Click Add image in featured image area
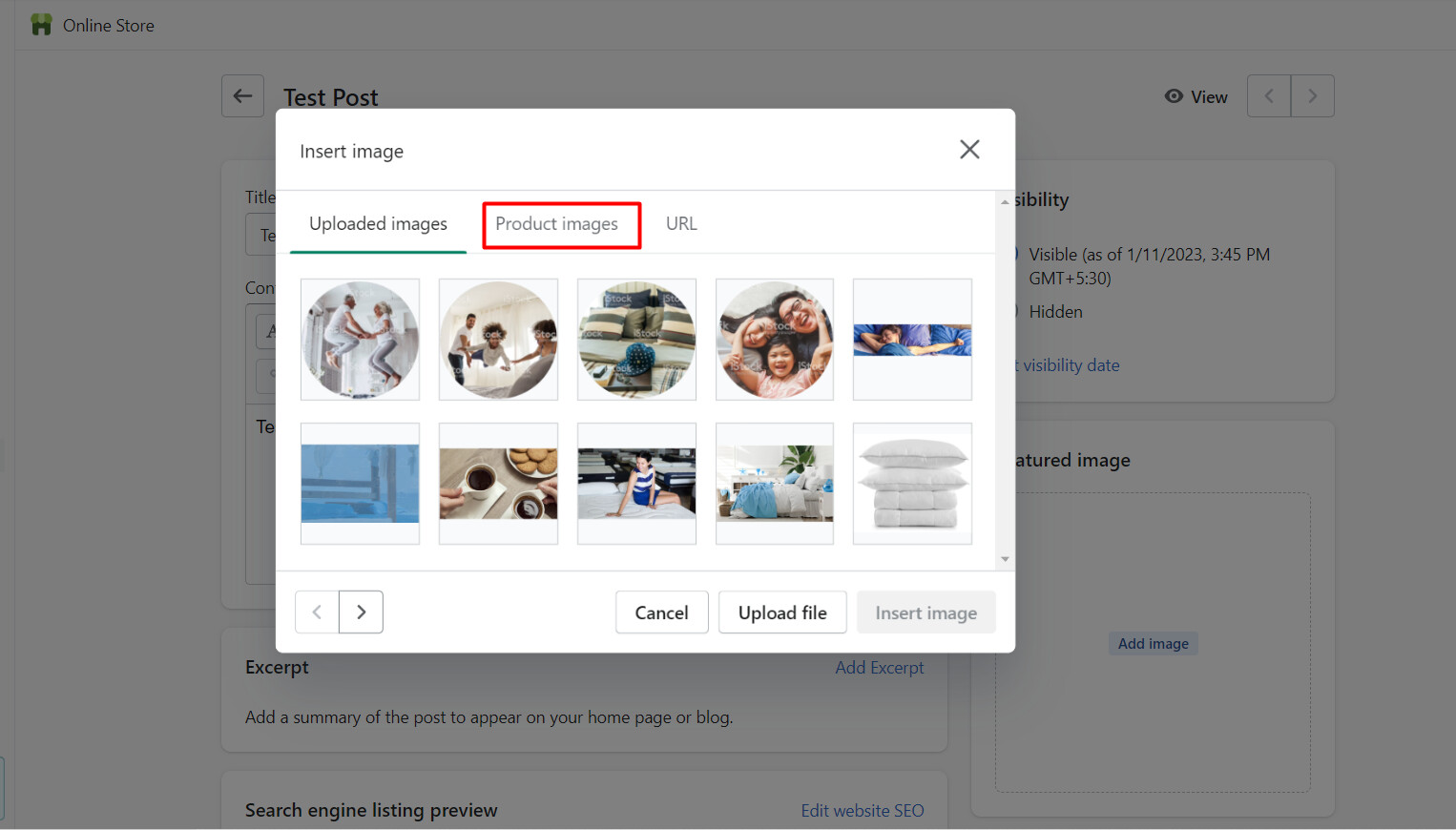The image size is (1456, 830). click(1153, 644)
